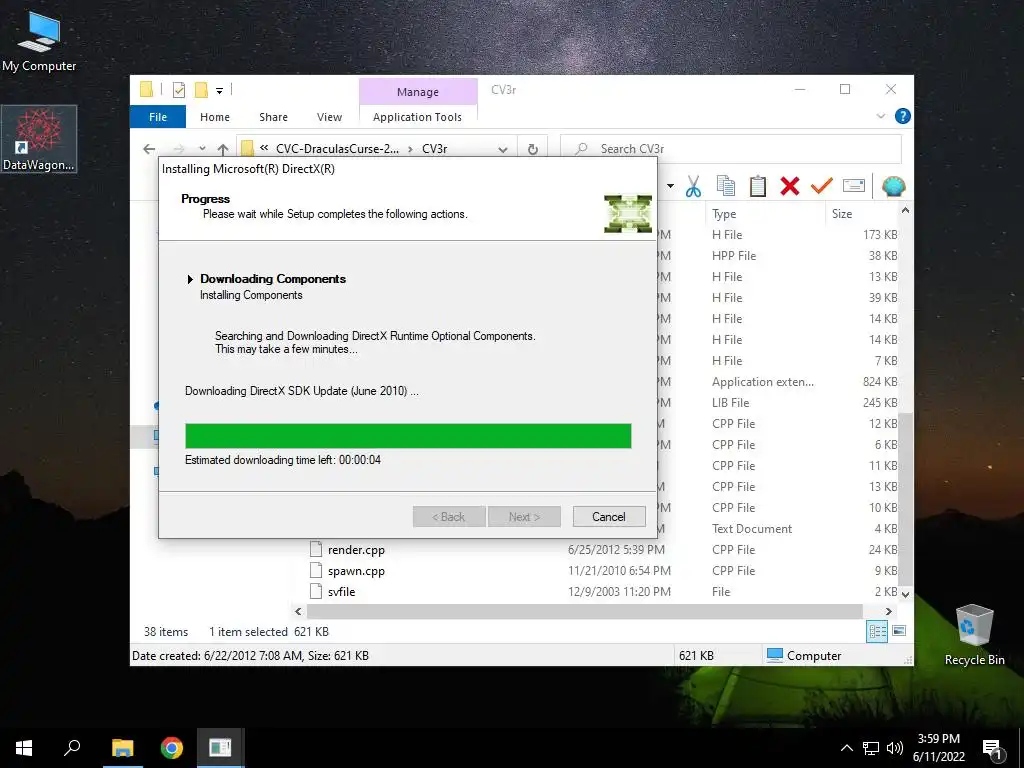Switch to Details view icon in status bar

(x=877, y=631)
